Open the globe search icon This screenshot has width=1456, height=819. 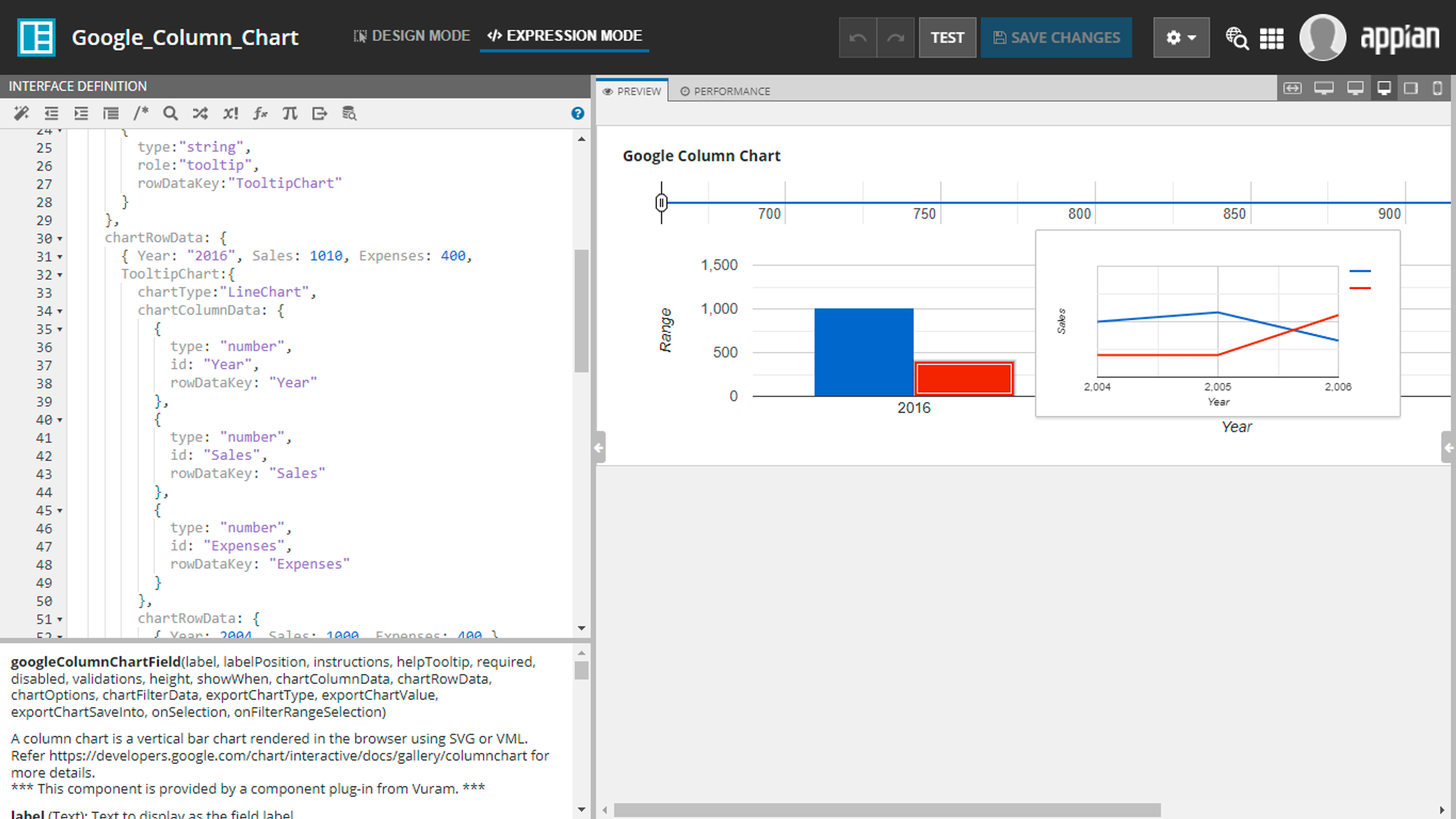[x=1237, y=38]
